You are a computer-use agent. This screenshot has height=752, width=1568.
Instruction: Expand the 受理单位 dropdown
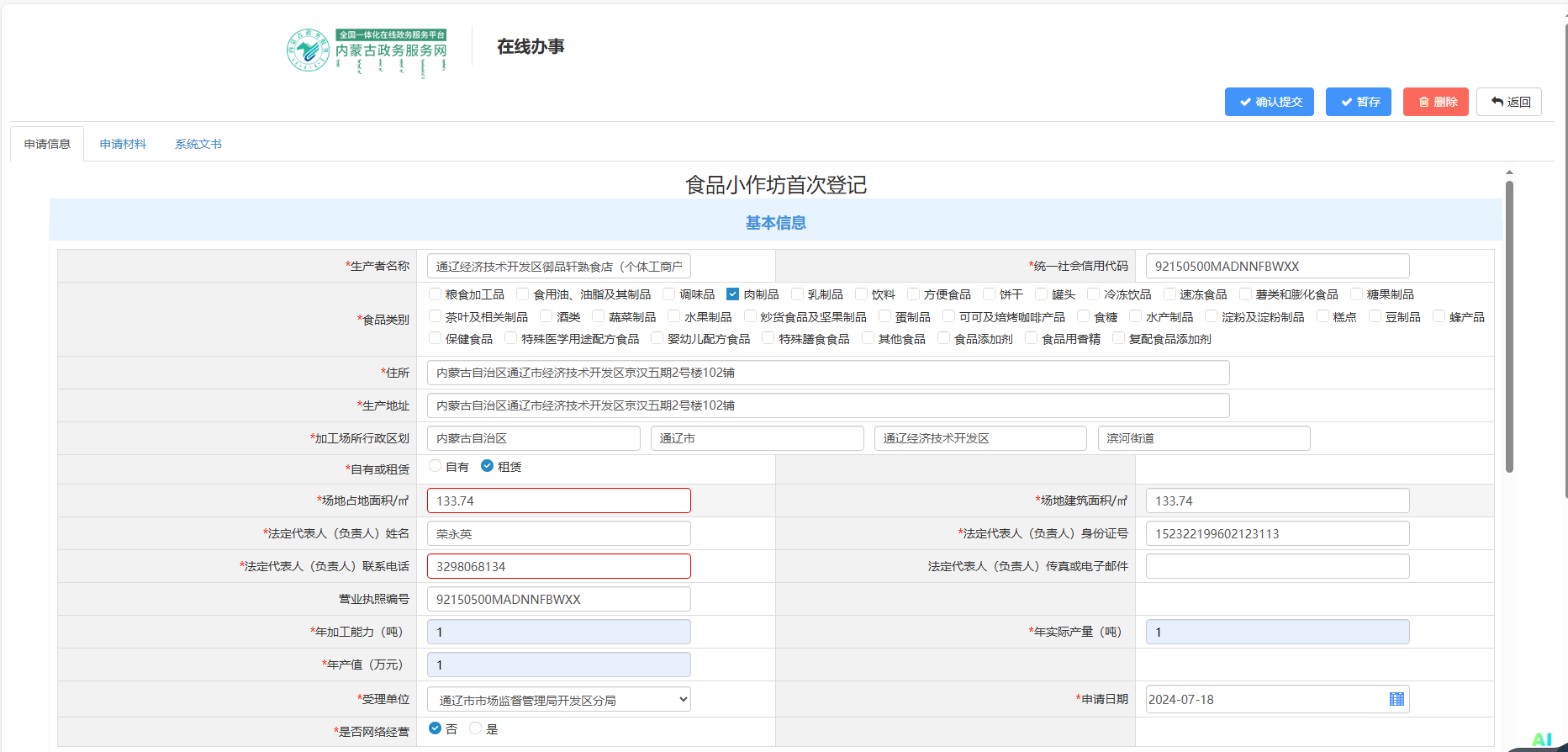coord(558,700)
